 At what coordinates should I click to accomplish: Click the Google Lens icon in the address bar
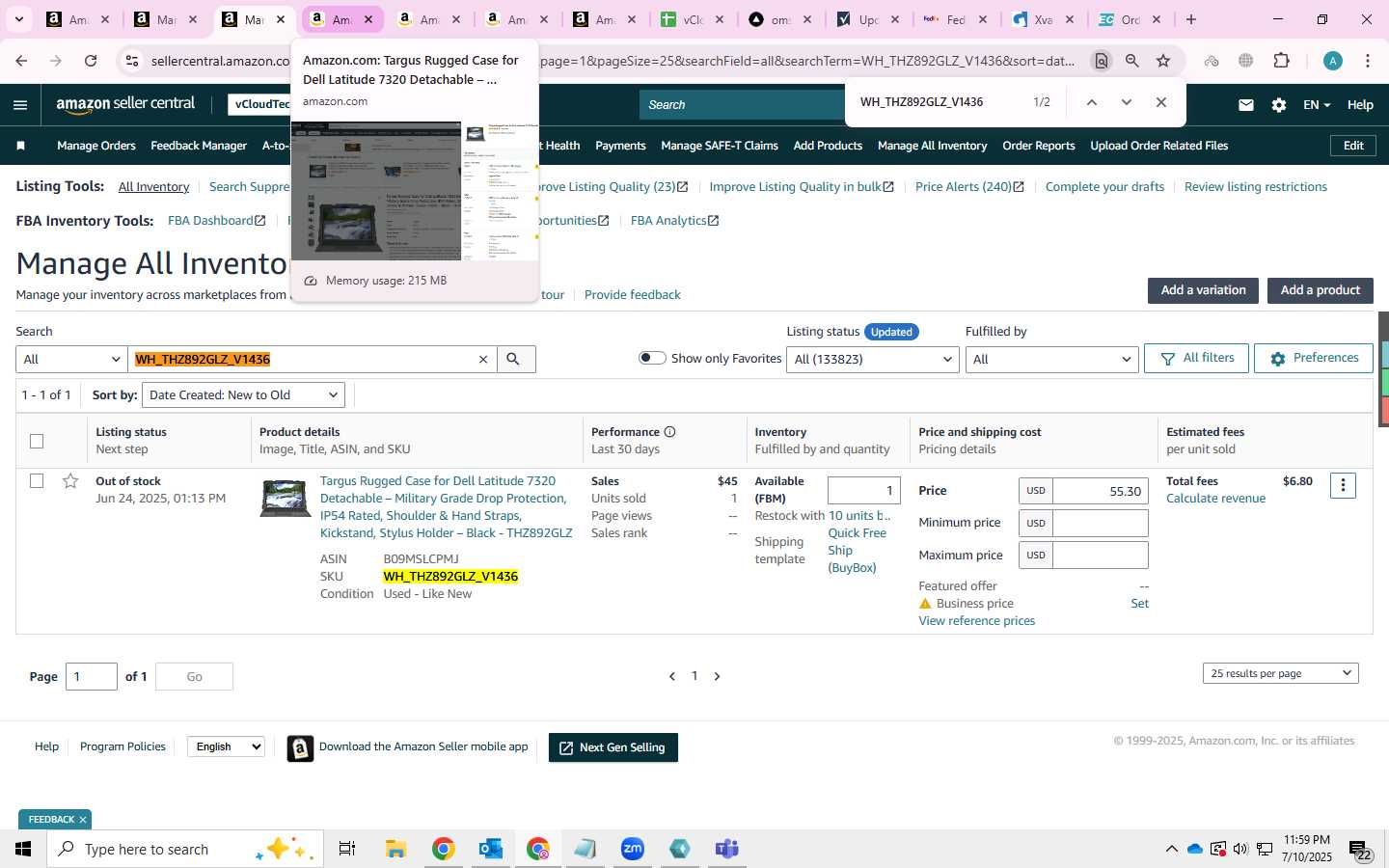(x=1101, y=61)
